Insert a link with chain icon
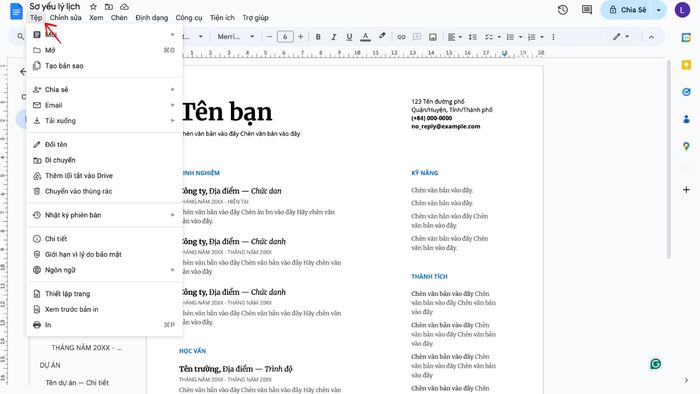Viewport: 700px width, 394px height. coord(401,37)
